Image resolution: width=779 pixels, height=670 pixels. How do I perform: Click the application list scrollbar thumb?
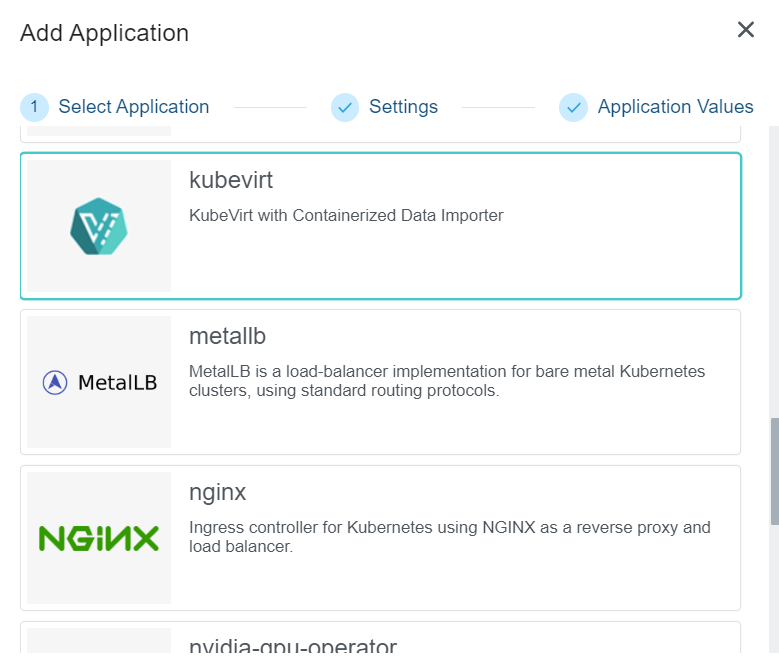(774, 470)
